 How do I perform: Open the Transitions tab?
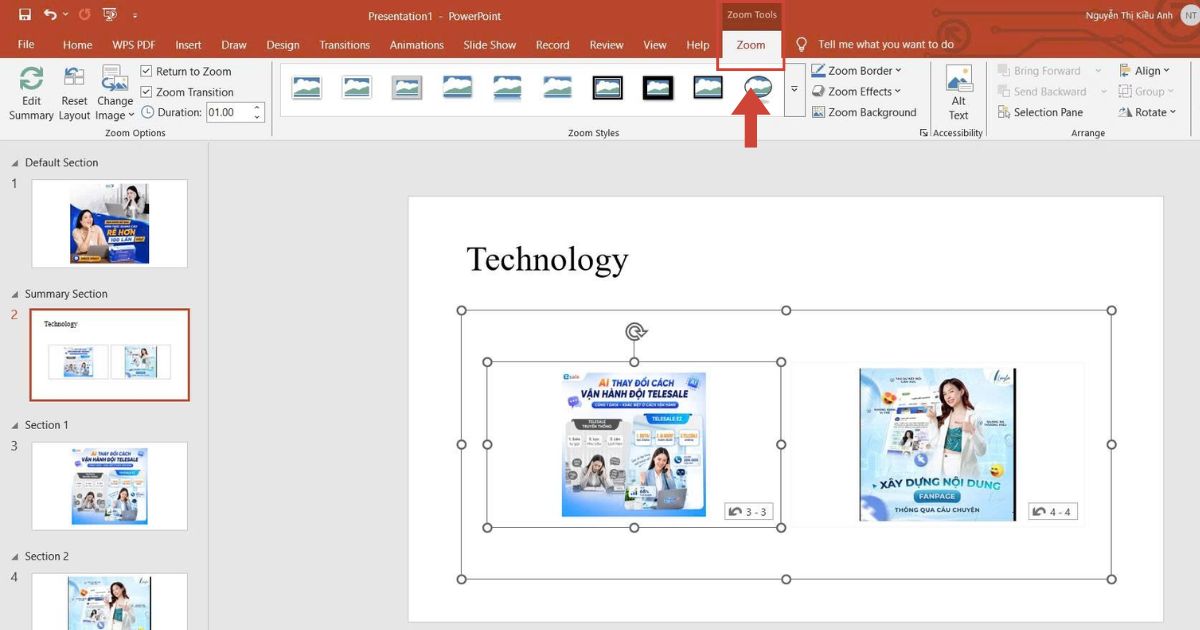(344, 45)
